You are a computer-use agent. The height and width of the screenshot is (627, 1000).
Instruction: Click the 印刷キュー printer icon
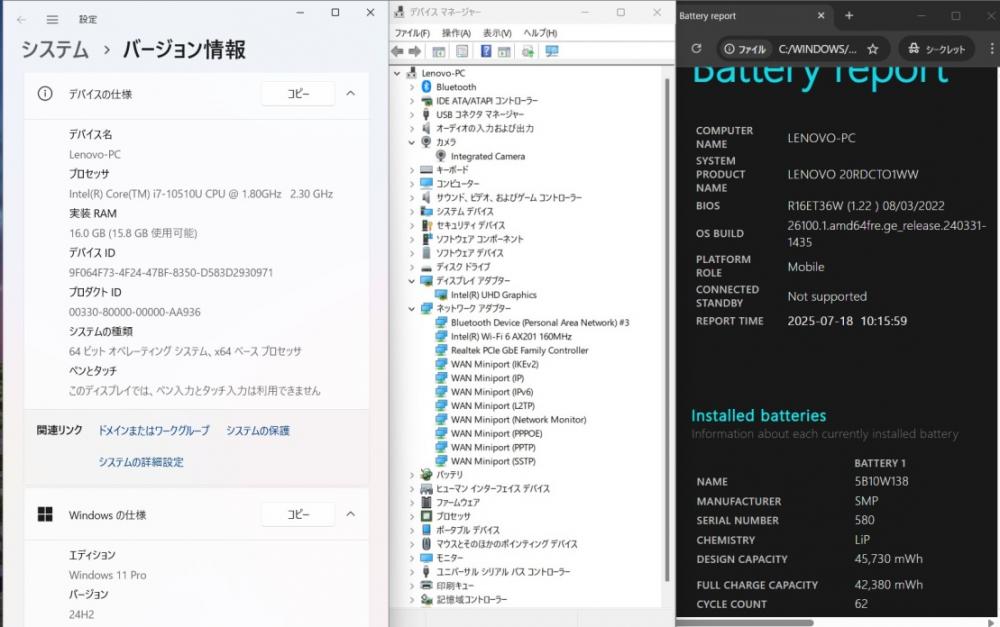tap(427, 586)
